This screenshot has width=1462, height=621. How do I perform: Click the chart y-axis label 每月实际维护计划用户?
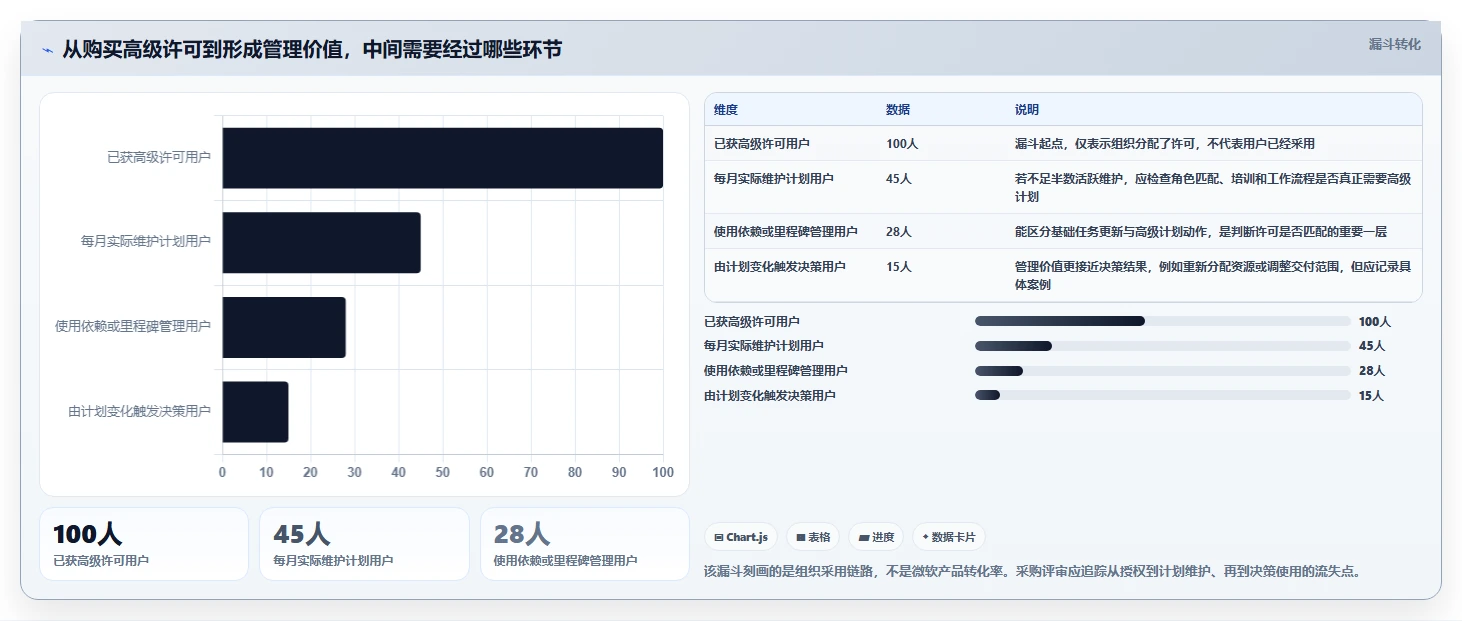(146, 242)
